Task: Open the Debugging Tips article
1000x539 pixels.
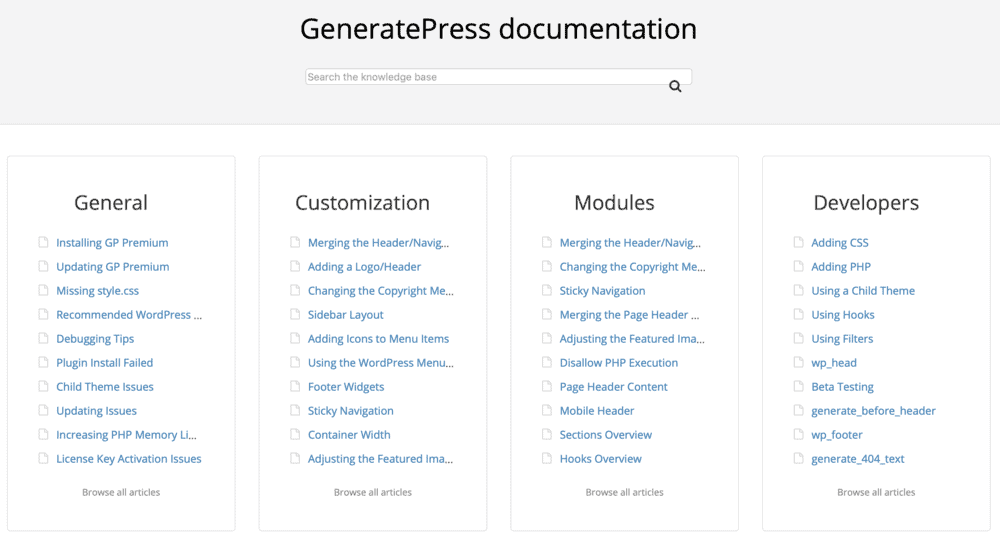Action: tap(95, 339)
